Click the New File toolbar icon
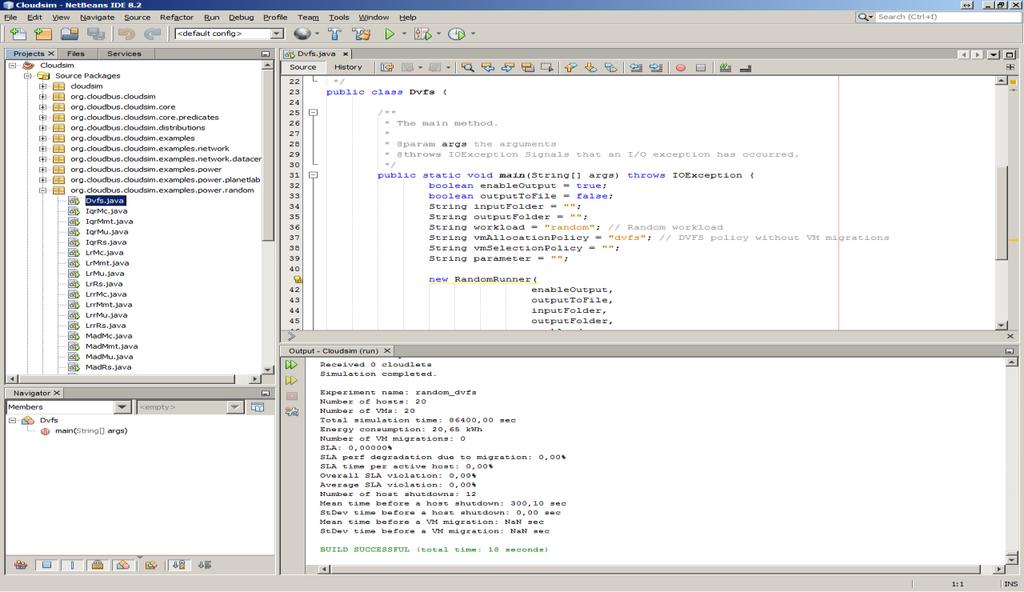The height and width of the screenshot is (592, 1024). click(18, 33)
